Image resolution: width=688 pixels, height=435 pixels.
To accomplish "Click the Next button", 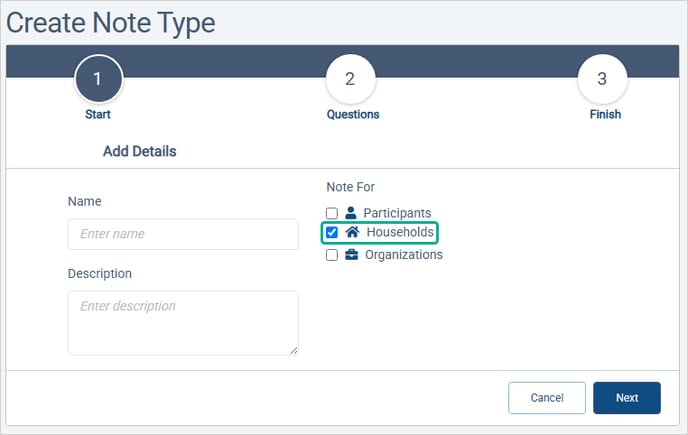I will [627, 398].
